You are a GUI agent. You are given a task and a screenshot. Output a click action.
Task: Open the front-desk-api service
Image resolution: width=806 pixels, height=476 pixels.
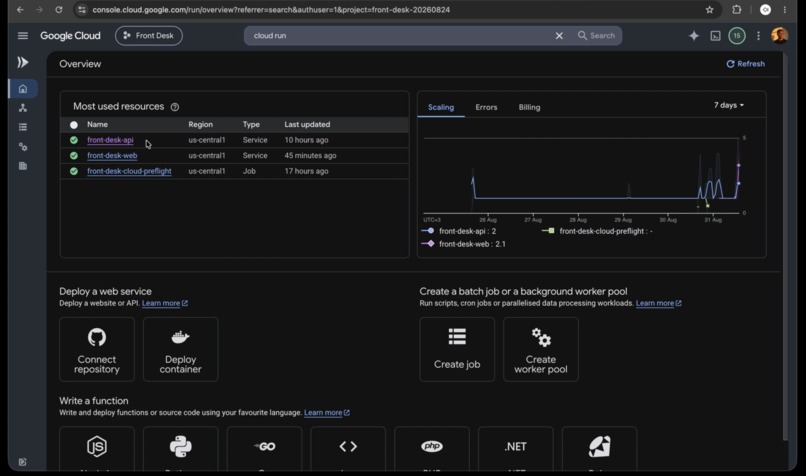click(x=110, y=140)
